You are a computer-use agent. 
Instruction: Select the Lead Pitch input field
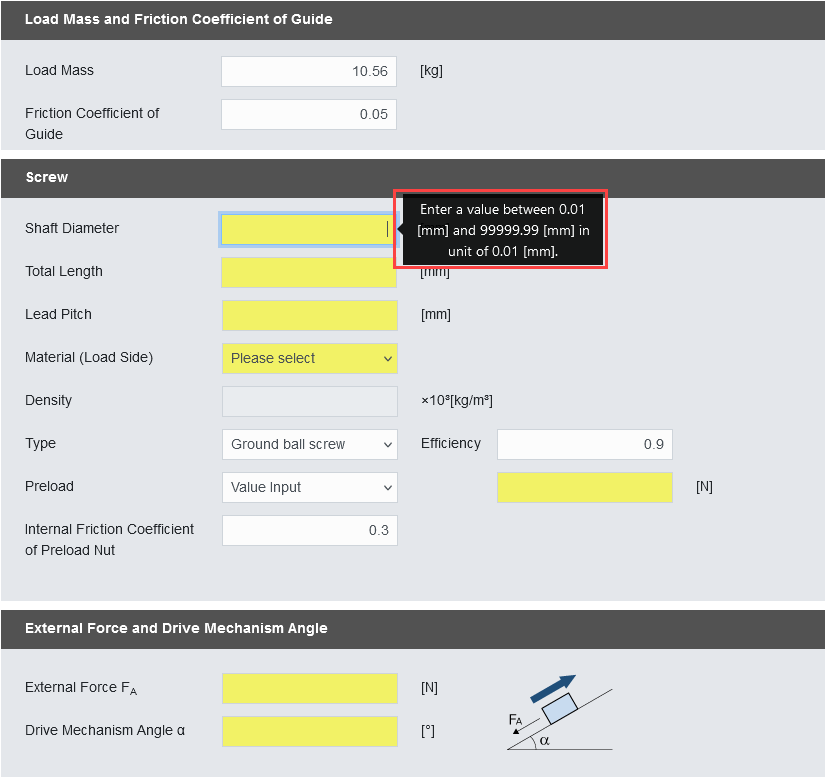309,315
